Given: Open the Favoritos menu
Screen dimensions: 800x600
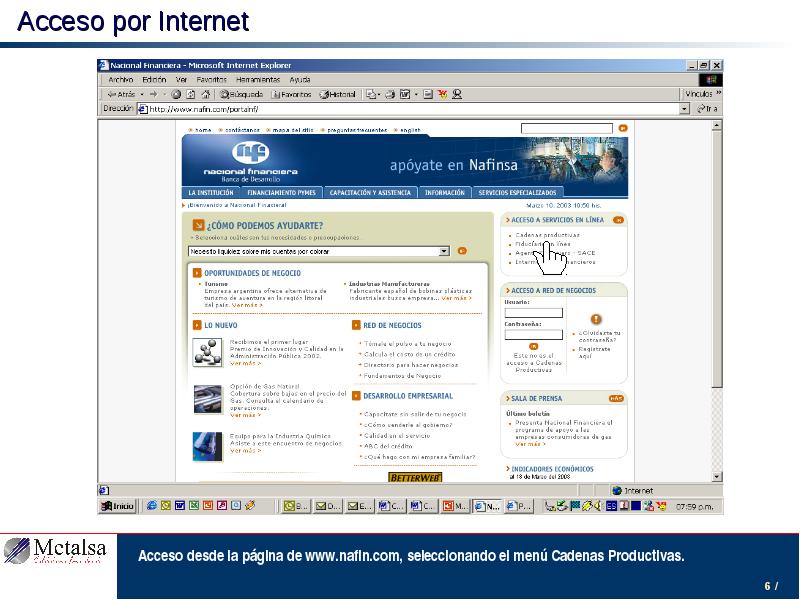Looking at the screenshot, I should [211, 80].
